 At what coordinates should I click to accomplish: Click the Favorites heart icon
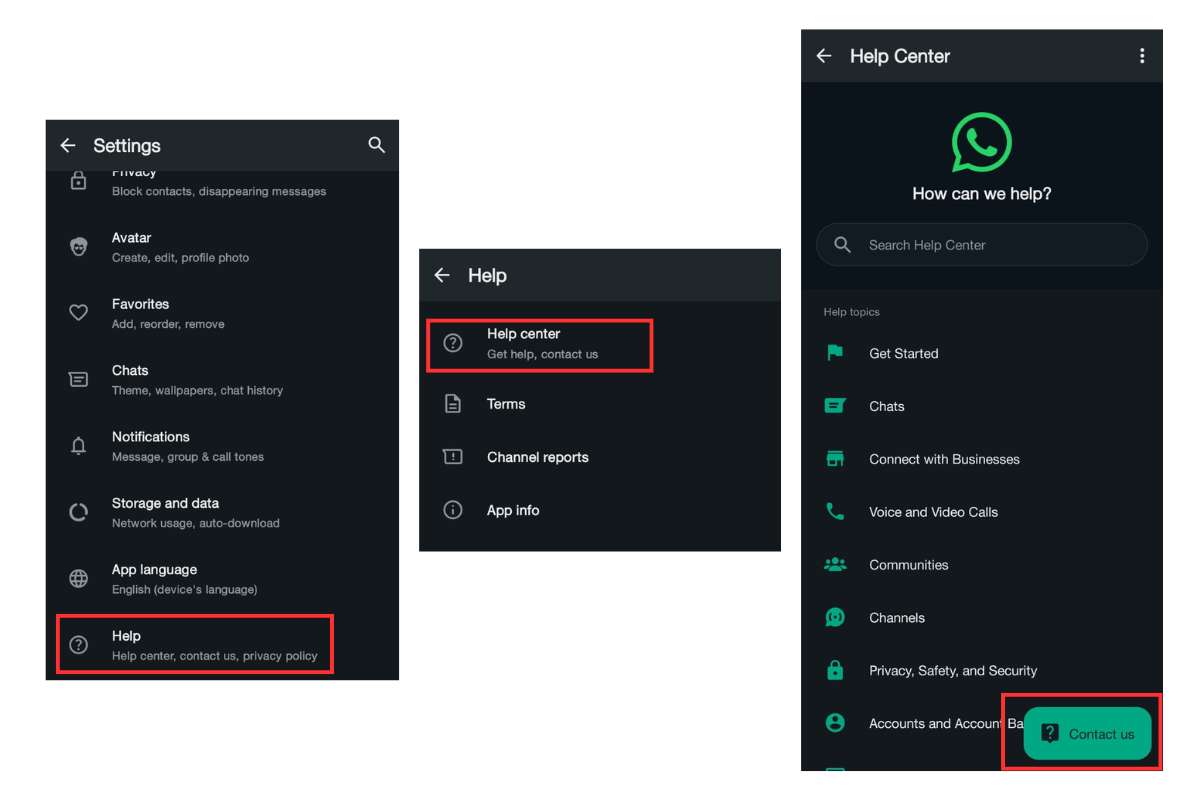click(78, 313)
